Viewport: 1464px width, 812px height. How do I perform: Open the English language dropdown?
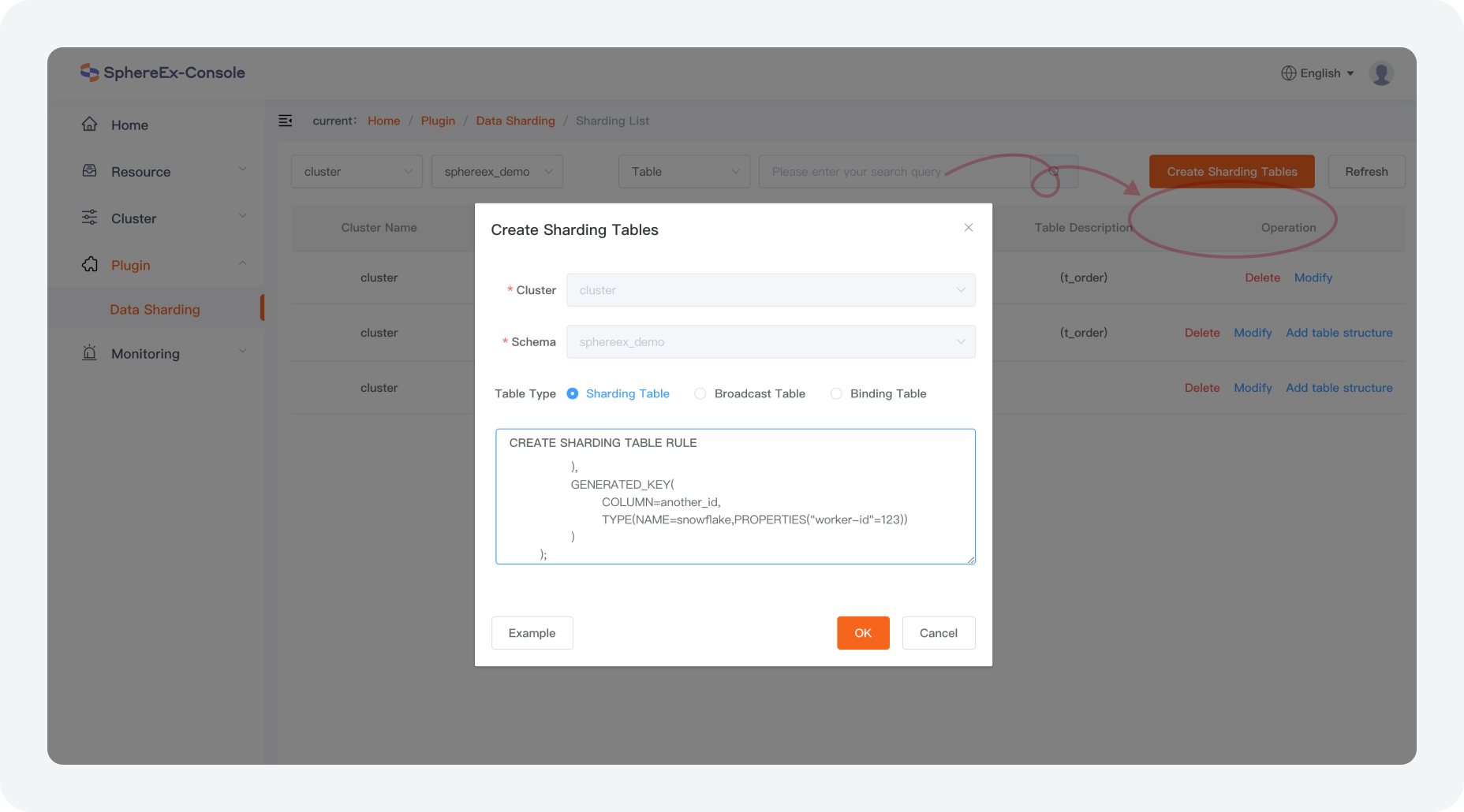[1318, 73]
